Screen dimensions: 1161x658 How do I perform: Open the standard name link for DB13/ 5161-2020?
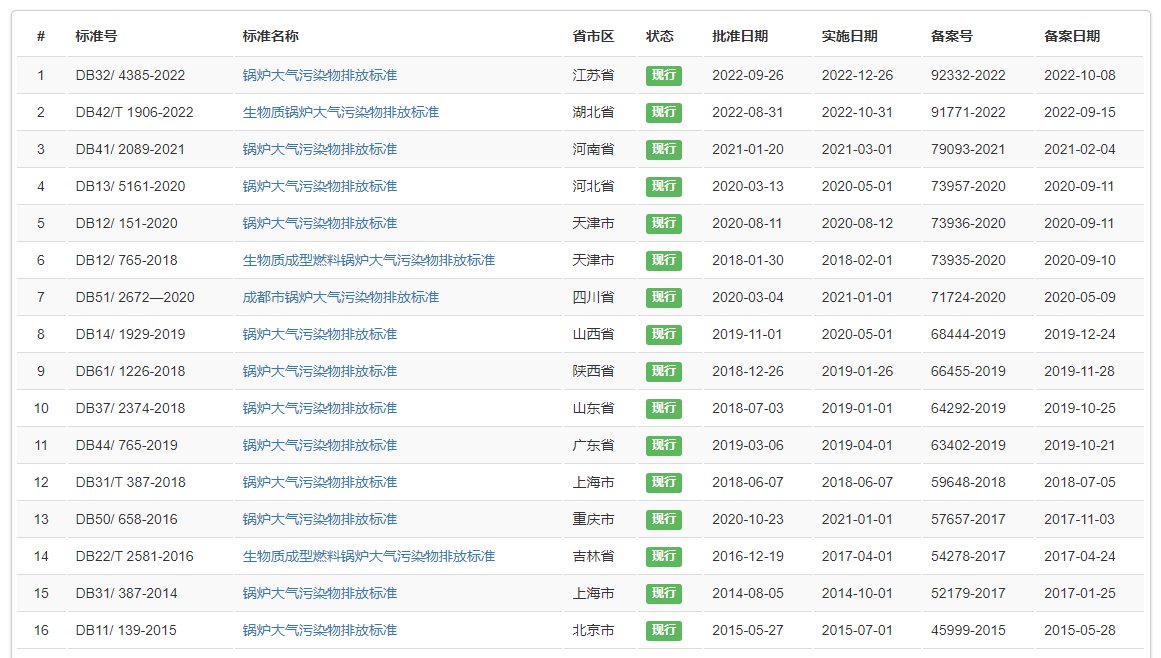pos(319,186)
